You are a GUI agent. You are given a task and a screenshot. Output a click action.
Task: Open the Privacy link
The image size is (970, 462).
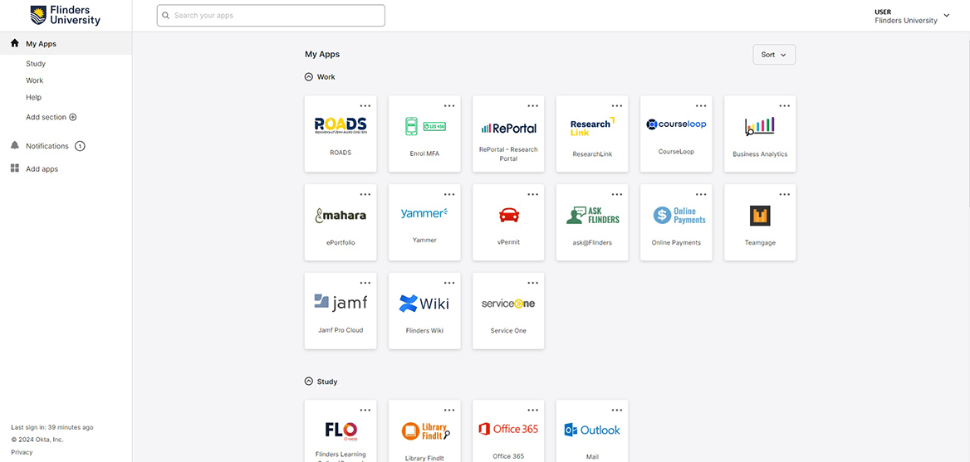[x=22, y=452]
